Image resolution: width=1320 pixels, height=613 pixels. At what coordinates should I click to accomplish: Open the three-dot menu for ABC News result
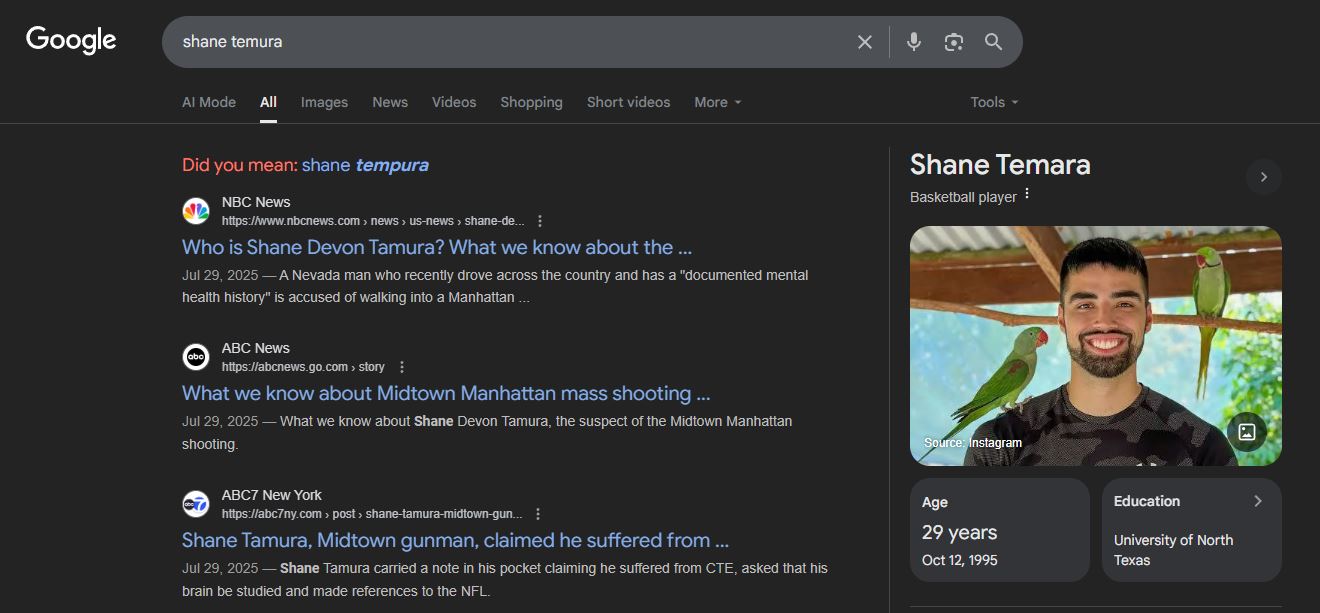[402, 367]
